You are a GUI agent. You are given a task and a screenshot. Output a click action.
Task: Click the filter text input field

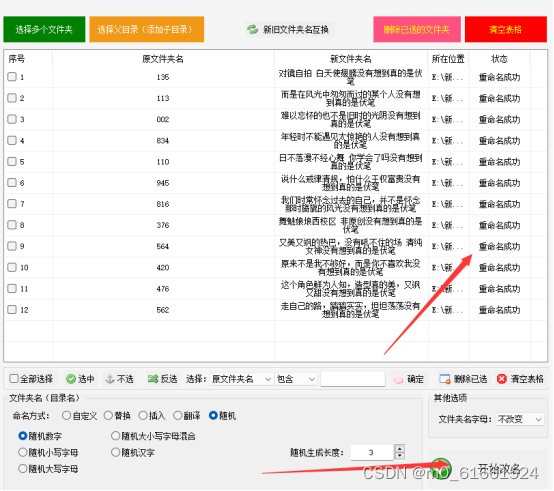(x=353, y=379)
